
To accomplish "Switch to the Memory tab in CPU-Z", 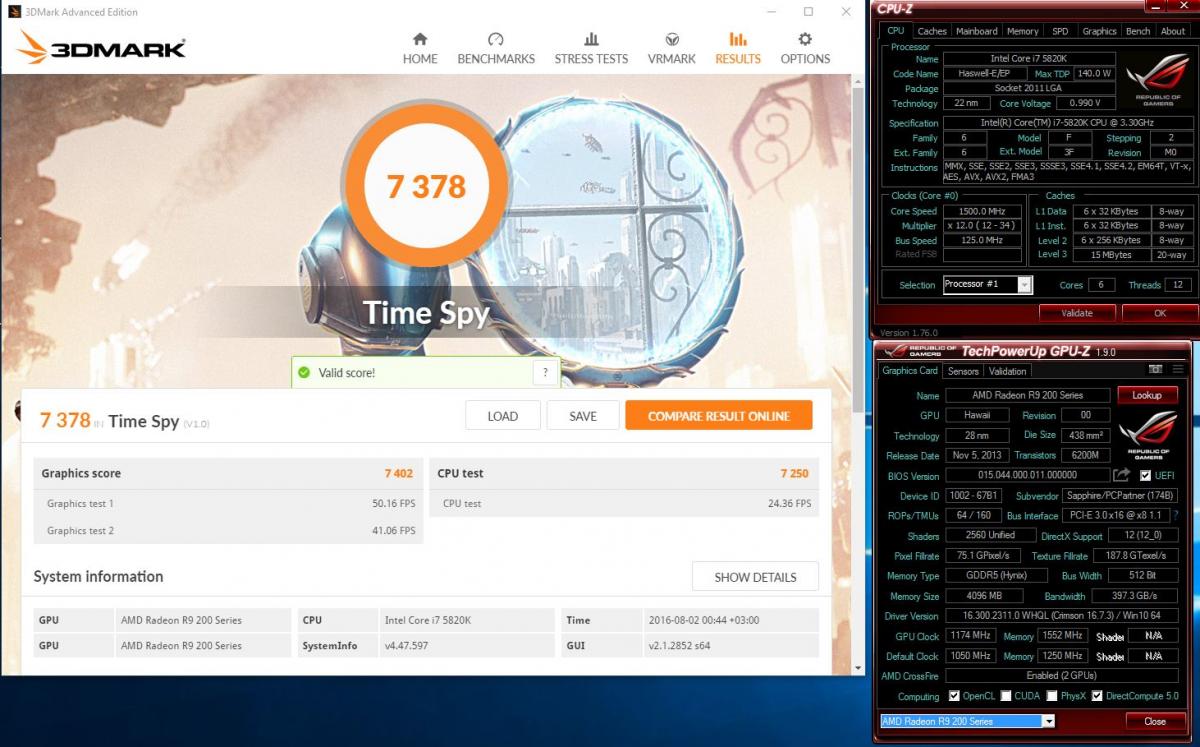I will [x=1022, y=31].
